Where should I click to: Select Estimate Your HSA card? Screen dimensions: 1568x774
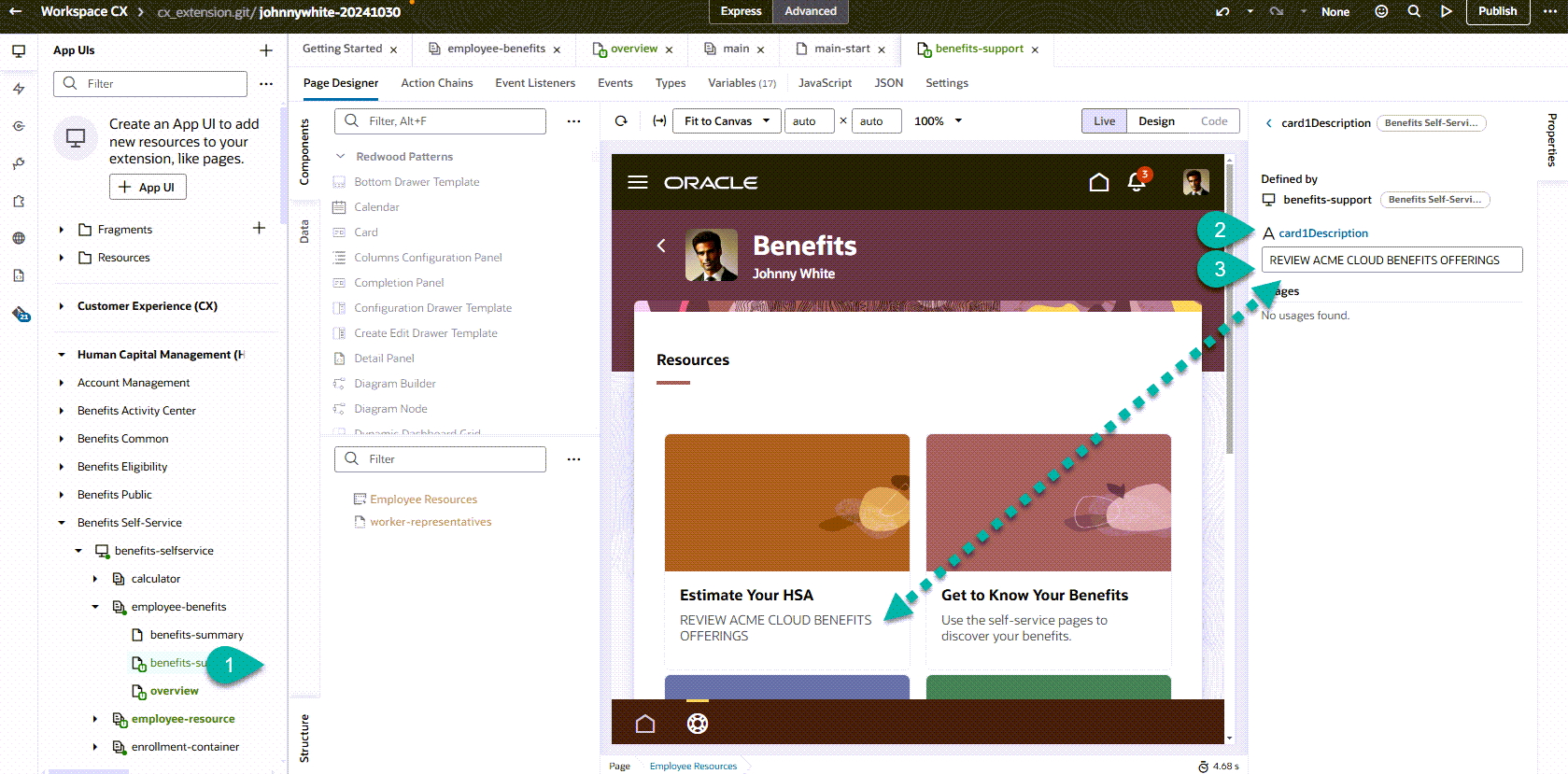pos(787,549)
